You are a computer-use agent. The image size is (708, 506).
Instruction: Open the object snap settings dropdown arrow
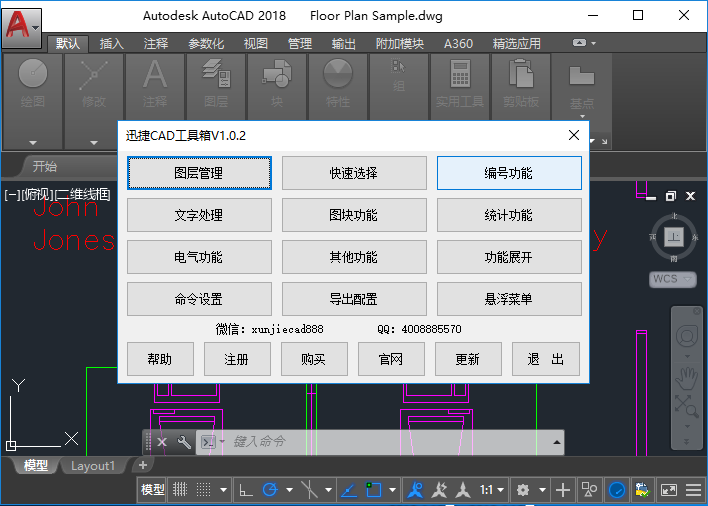[392, 490]
